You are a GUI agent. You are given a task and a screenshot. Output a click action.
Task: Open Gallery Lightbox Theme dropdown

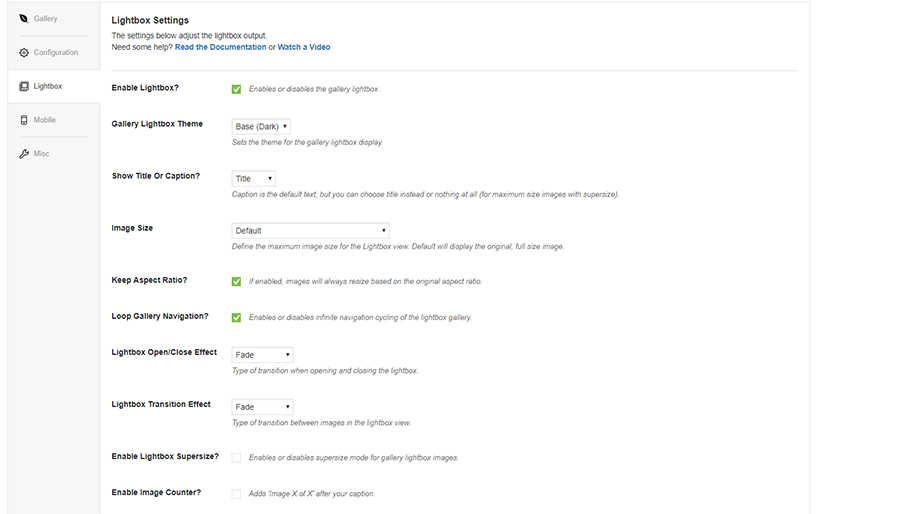[261, 127]
